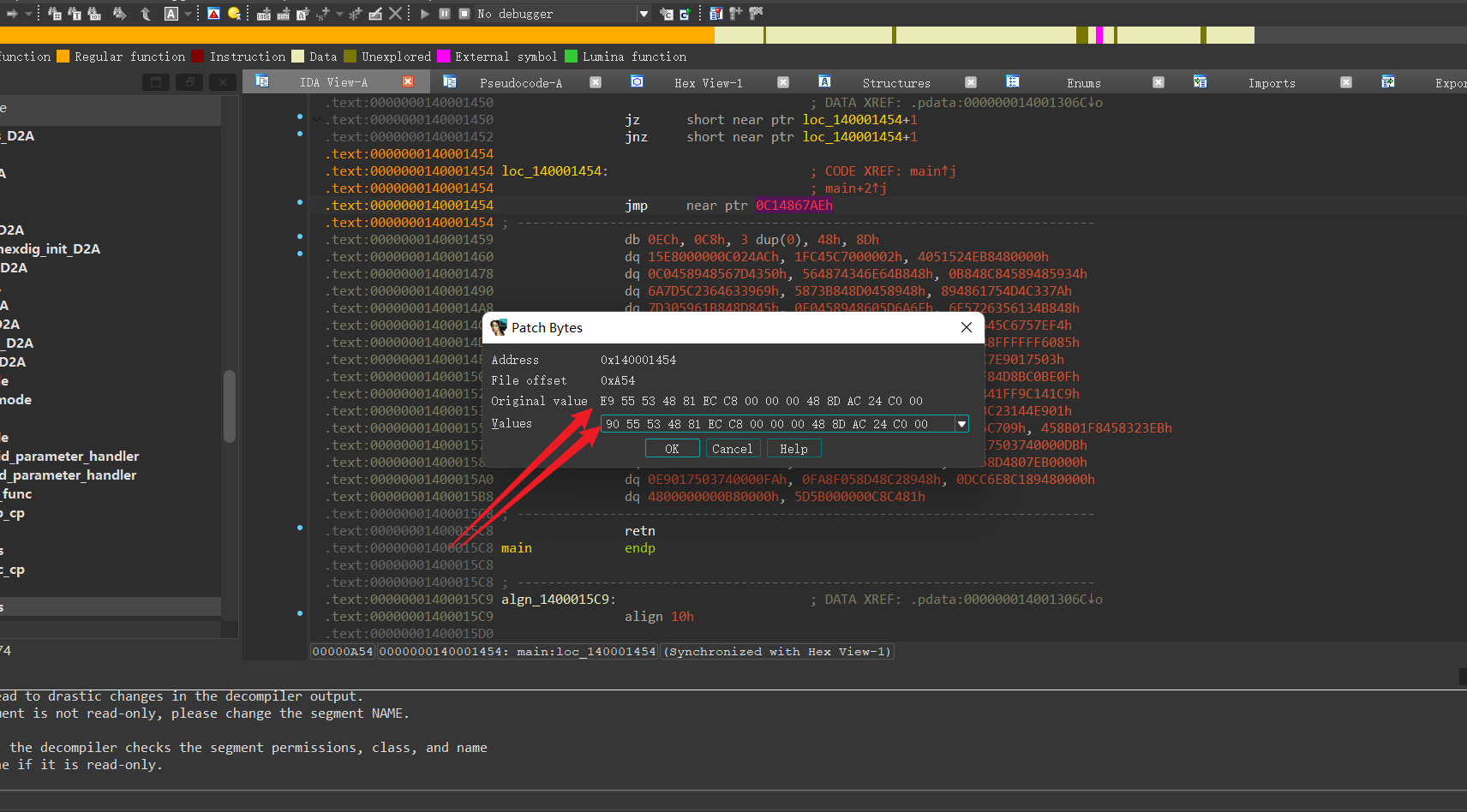Expand dropdown arrow next to the struct icon
This screenshot has height=812, width=1467.
click(x=339, y=14)
